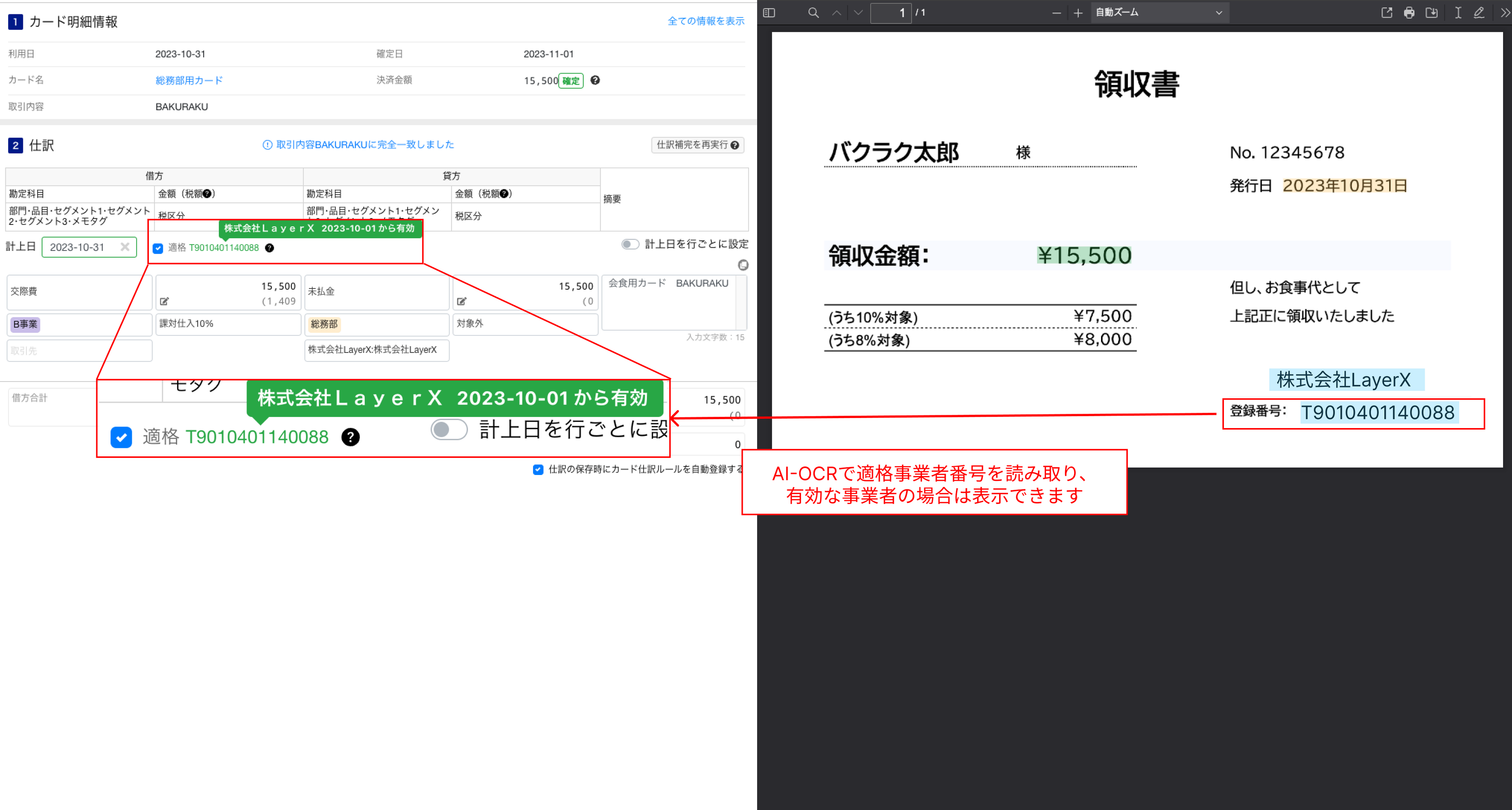Select the text selection tool

pos(1458,12)
